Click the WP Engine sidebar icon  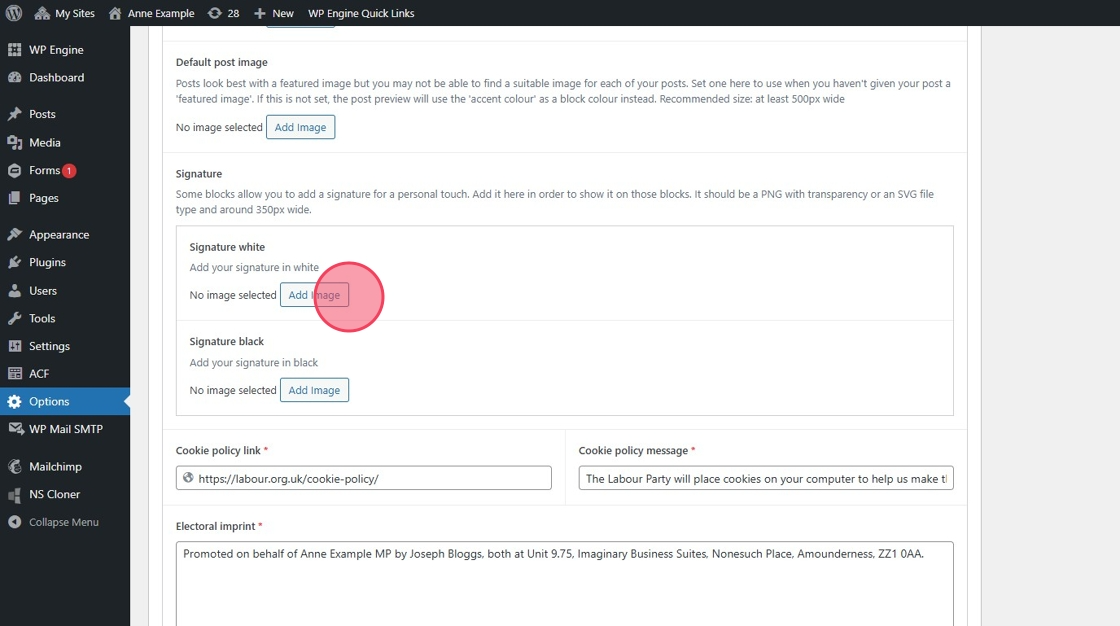coord(14,49)
